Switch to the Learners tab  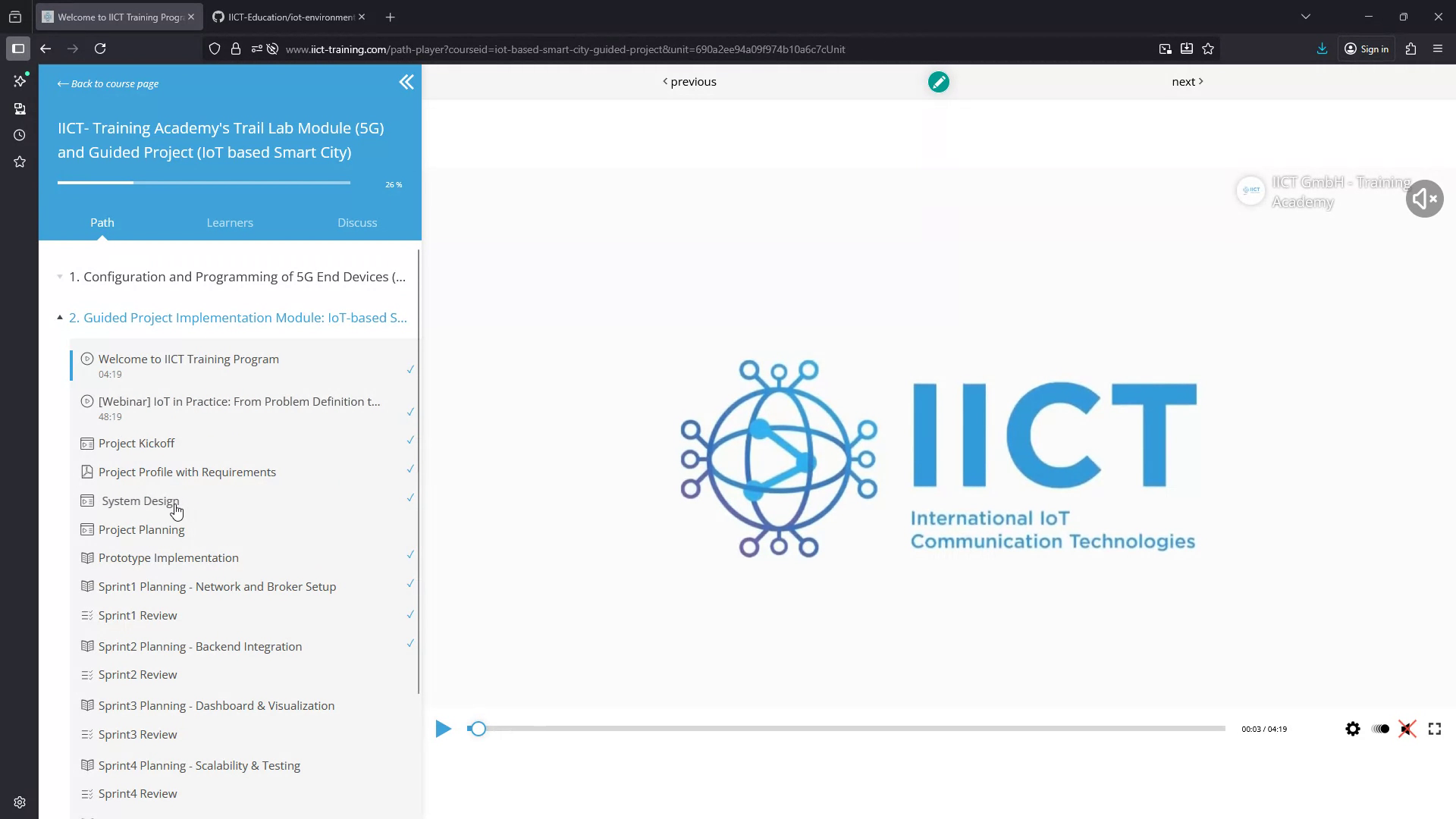click(x=229, y=222)
